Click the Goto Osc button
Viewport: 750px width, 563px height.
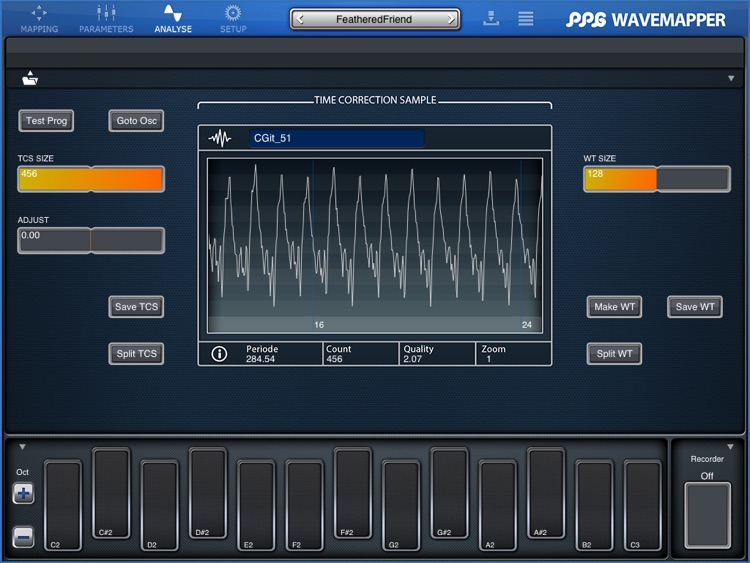[136, 121]
